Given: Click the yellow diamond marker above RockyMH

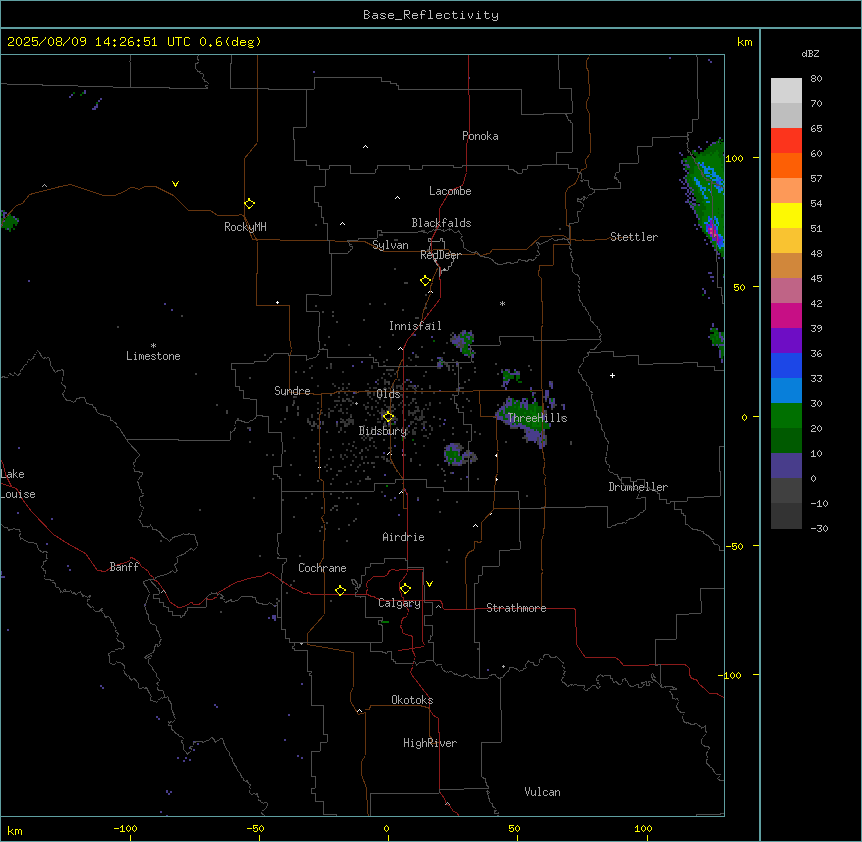Looking at the screenshot, I should pyautogui.click(x=249, y=204).
